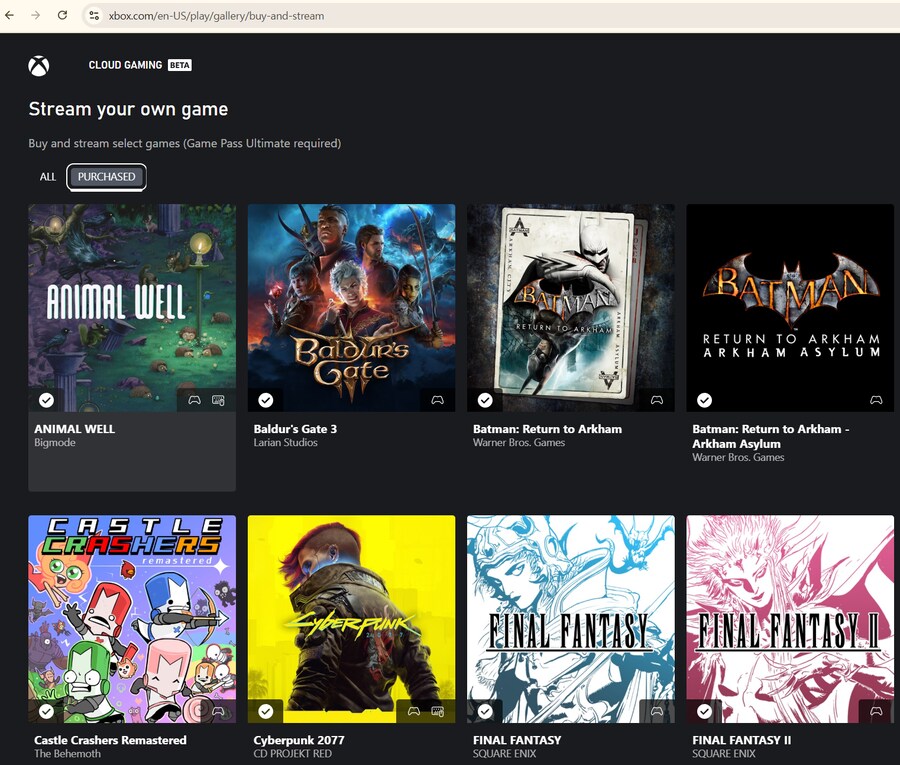This screenshot has width=900, height=765.
Task: Open the FINAL FANTASY cover art
Action: [571, 619]
